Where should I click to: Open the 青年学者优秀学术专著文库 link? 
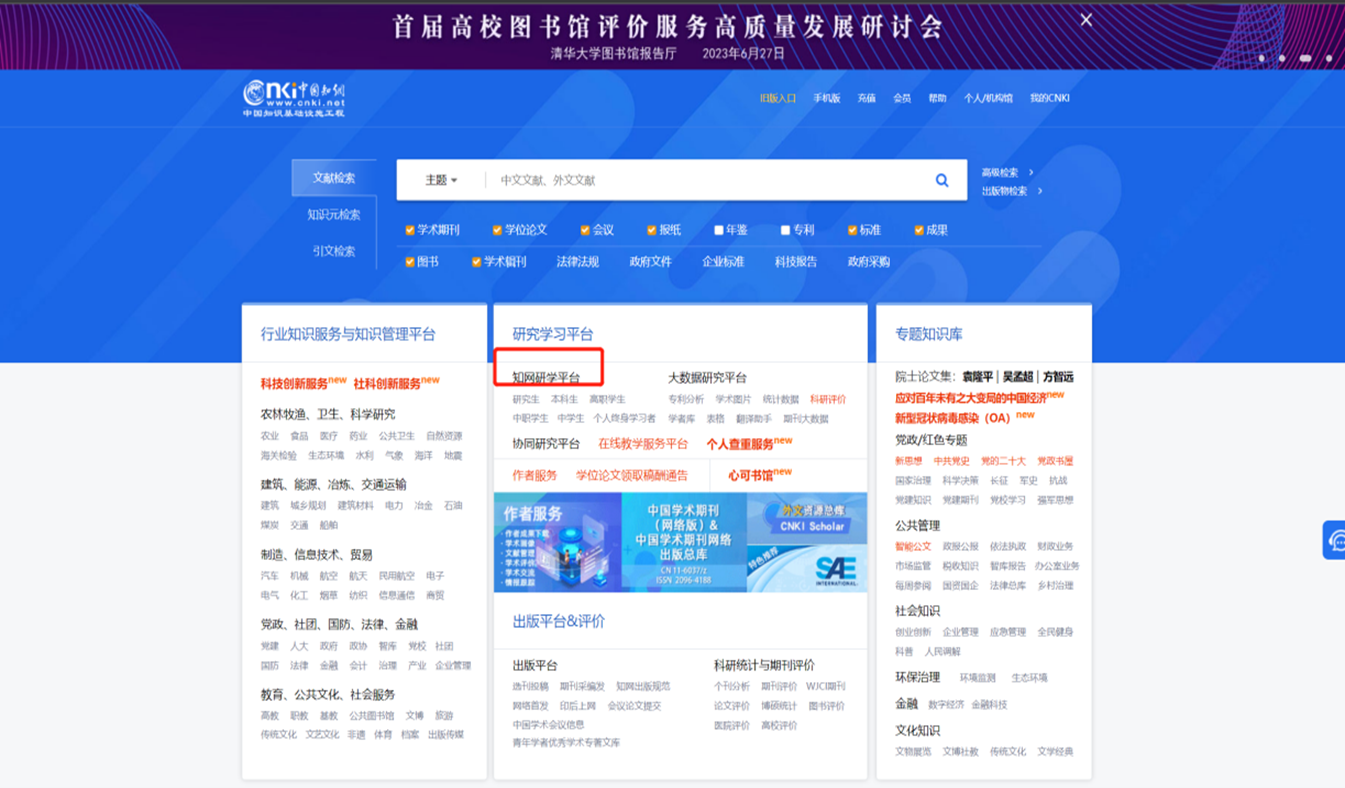tap(566, 742)
